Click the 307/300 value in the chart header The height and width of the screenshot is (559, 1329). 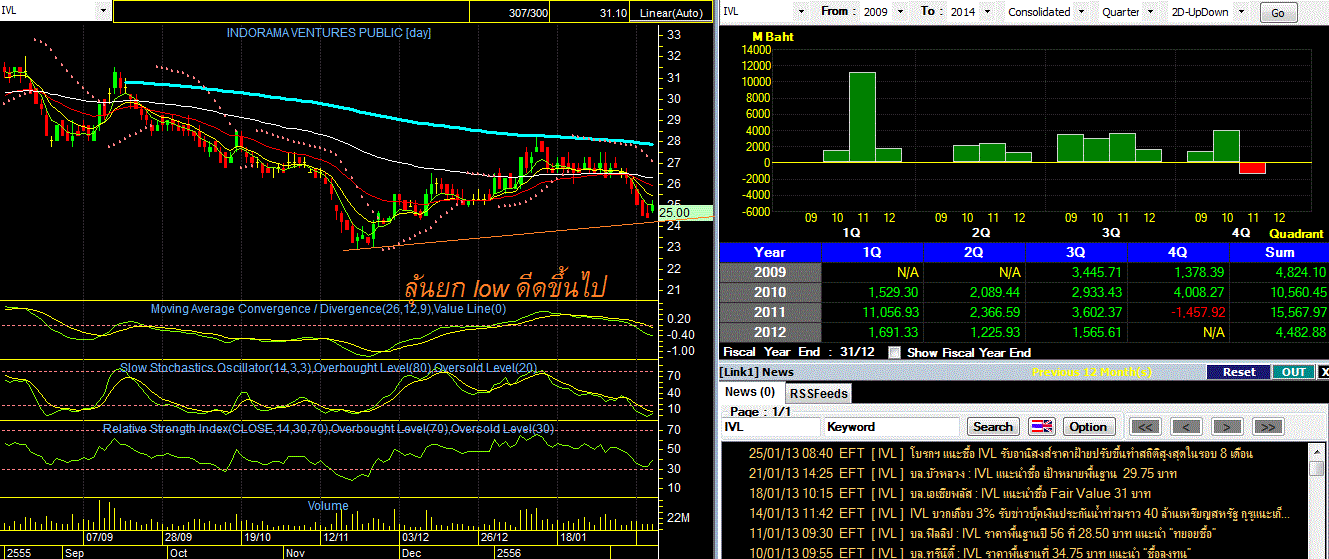coord(528,13)
